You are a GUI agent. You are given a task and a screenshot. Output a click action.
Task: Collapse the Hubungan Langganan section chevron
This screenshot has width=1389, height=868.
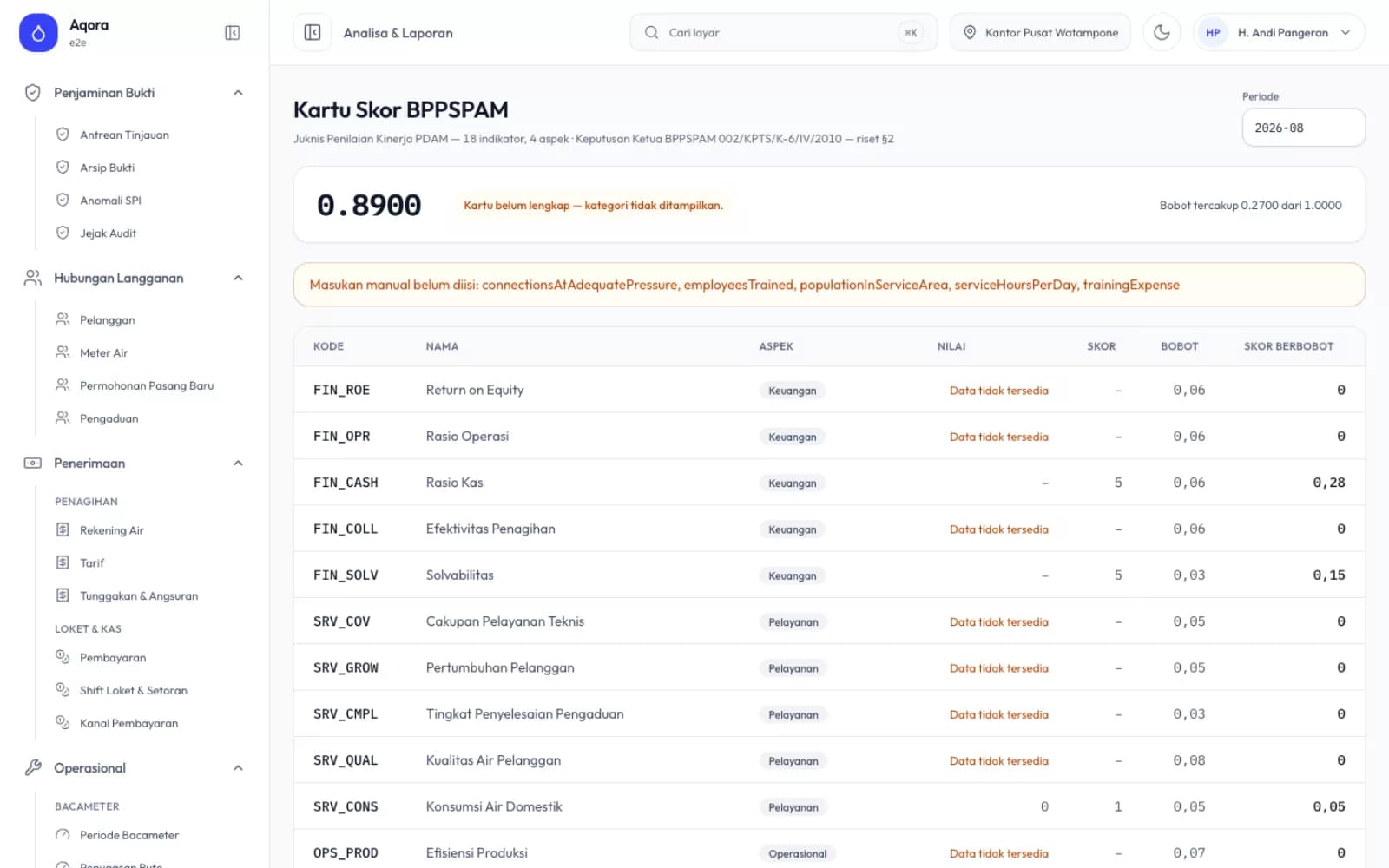point(238,278)
